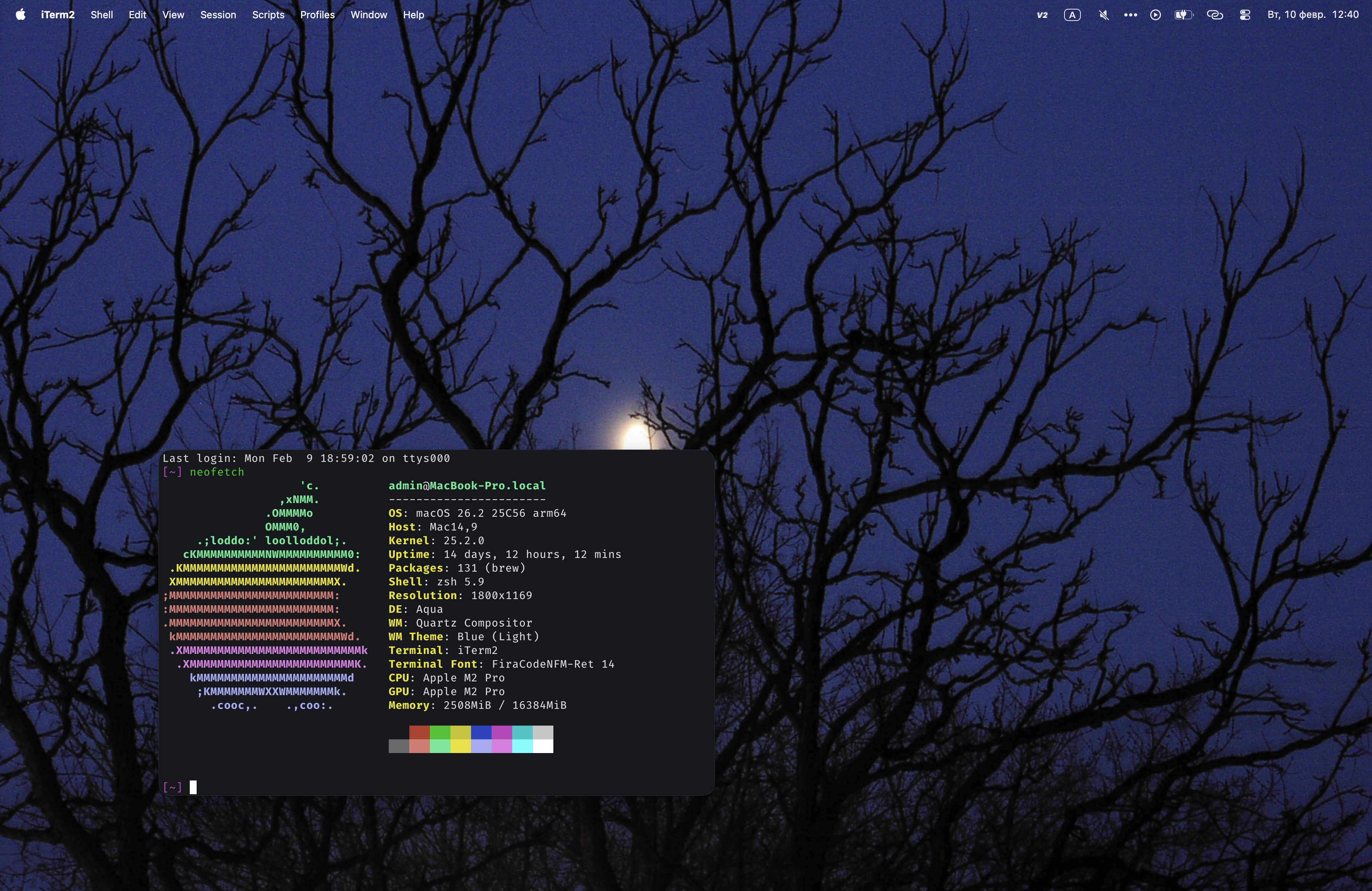Open the Shell menu
Screen dimensions: 1372x891
[x=101, y=15]
